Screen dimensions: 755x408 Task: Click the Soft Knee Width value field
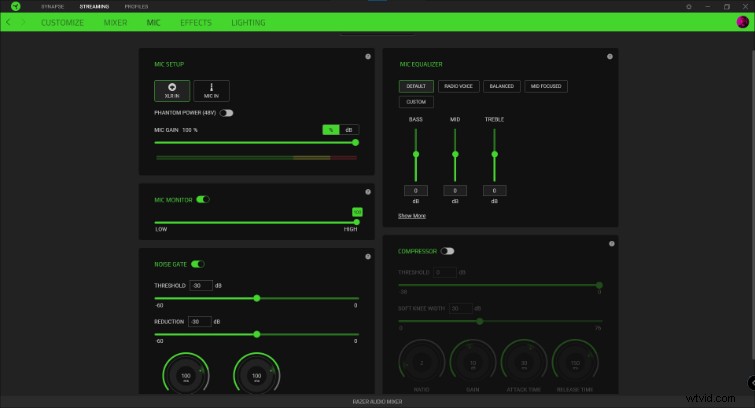point(461,308)
